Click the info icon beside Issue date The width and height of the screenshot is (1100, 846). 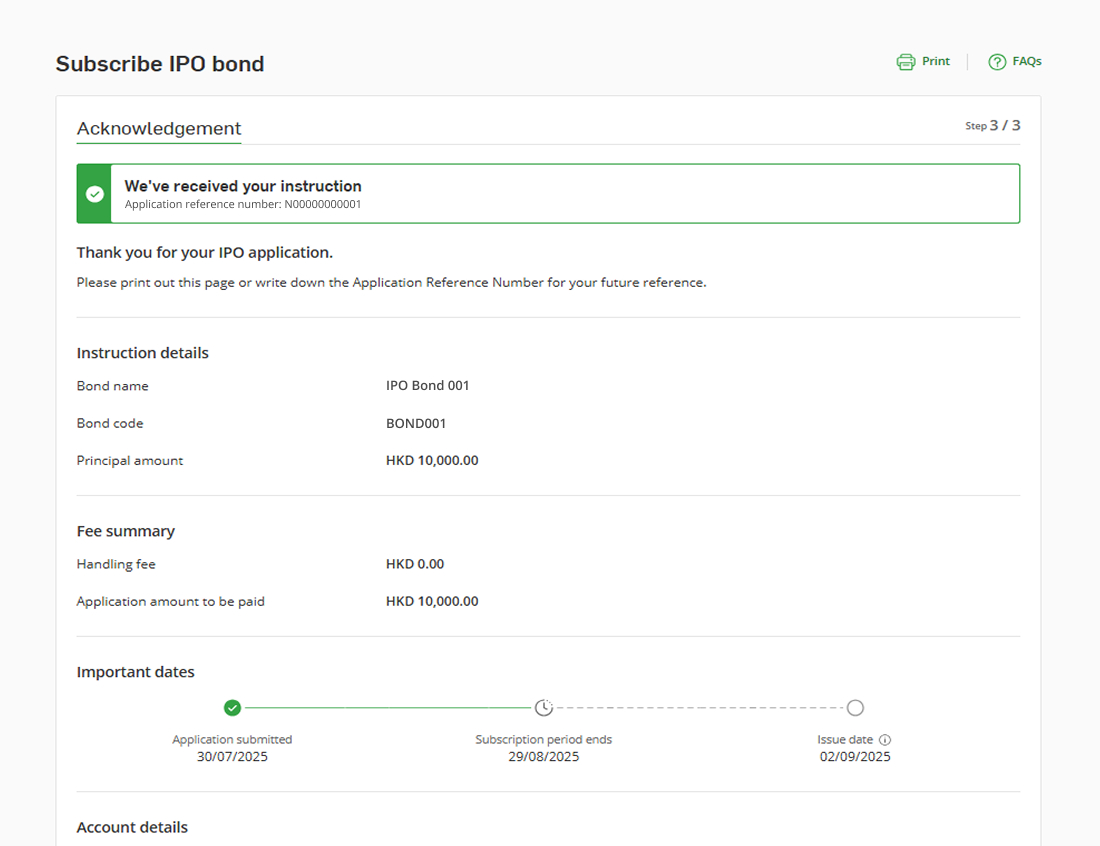(x=884, y=739)
